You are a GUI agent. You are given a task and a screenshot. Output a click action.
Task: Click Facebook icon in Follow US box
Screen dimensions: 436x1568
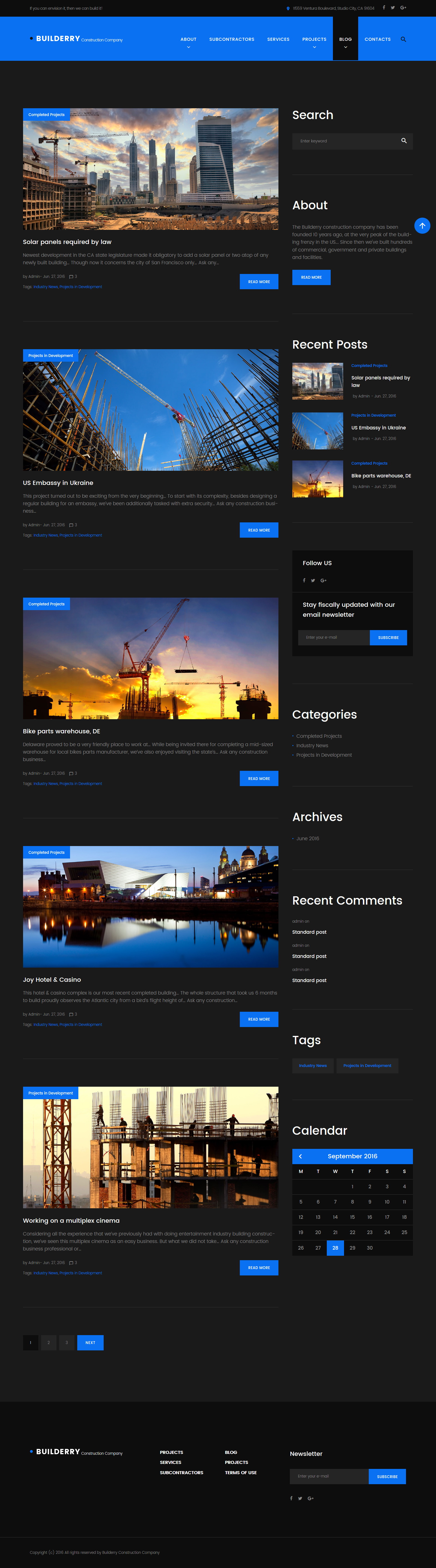[x=304, y=580]
